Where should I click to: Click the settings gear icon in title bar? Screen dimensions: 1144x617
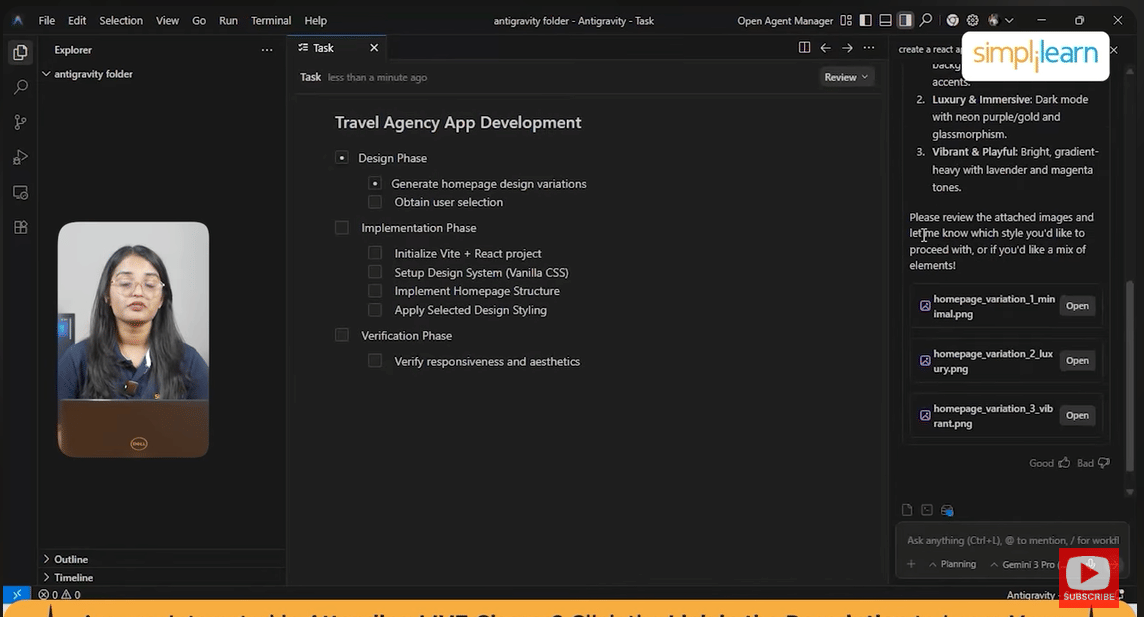pyautogui.click(x=972, y=20)
